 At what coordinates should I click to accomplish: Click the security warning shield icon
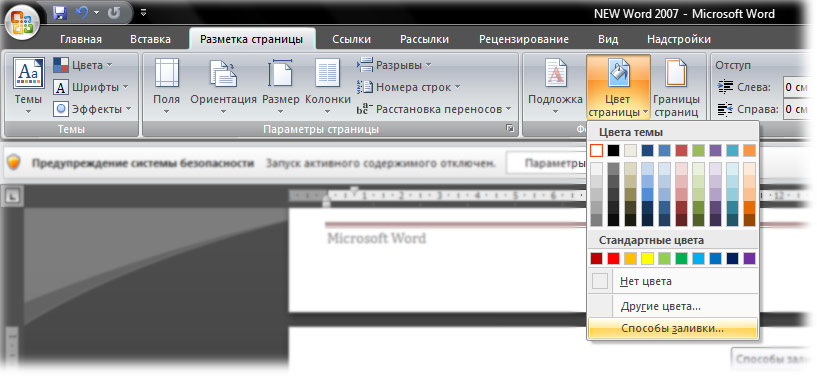tap(15, 162)
